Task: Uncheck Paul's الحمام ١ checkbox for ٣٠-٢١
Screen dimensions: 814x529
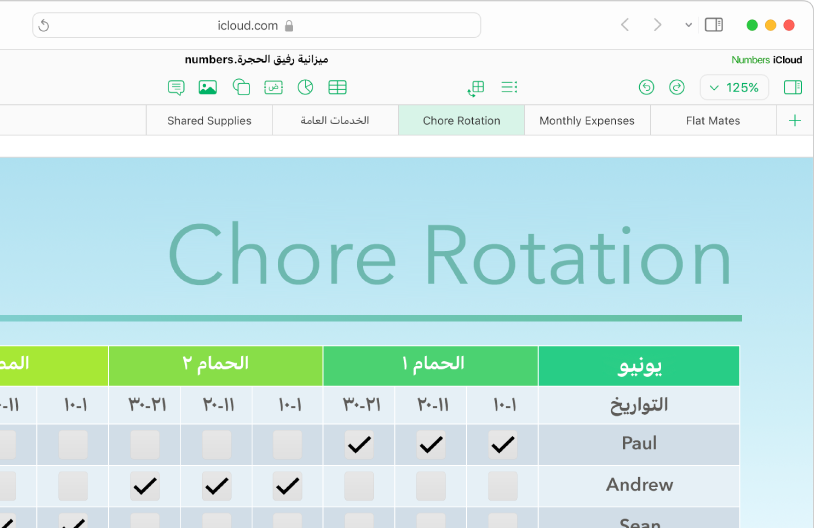Action: [x=359, y=445]
